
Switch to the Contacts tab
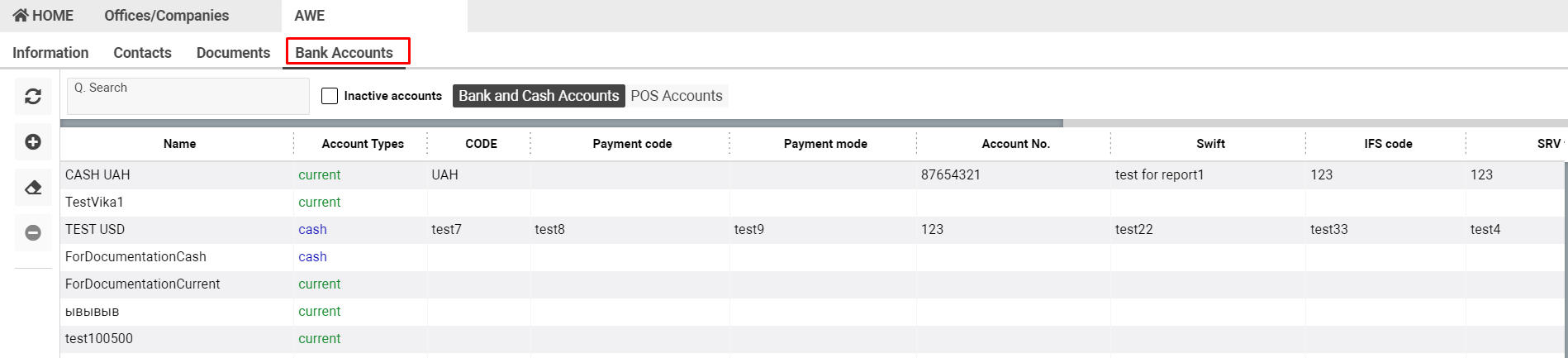pyautogui.click(x=143, y=53)
